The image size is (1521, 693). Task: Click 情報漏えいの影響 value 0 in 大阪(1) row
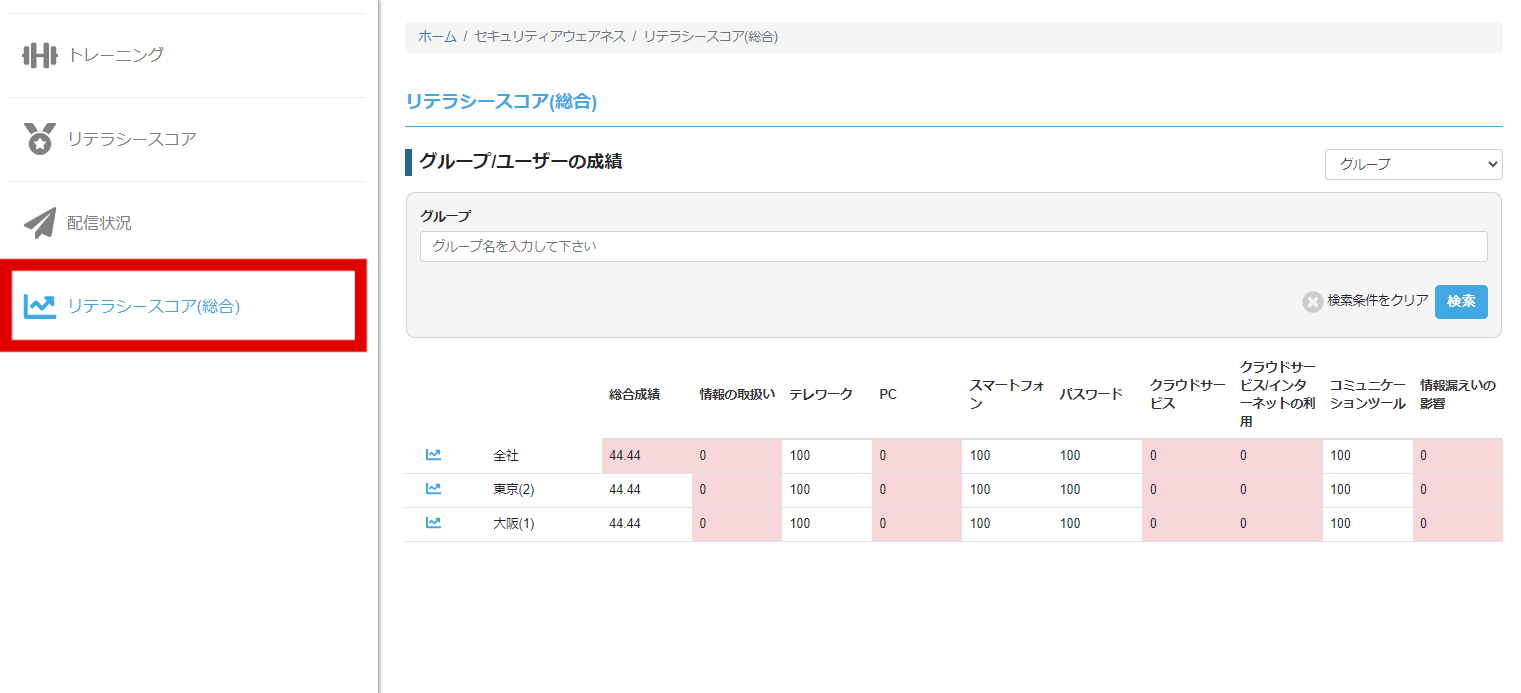(x=1423, y=523)
